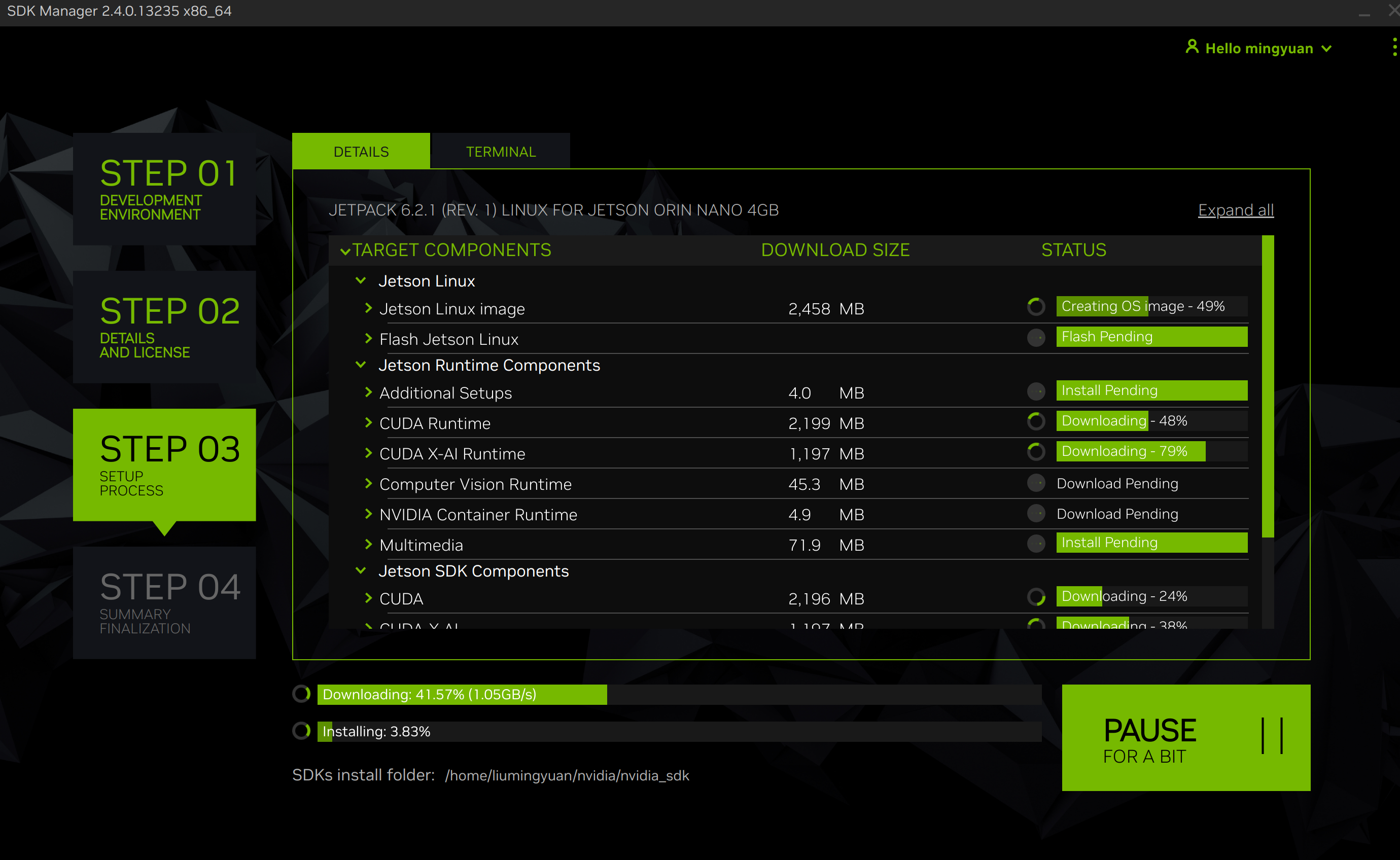The width and height of the screenshot is (1400, 860).
Task: Expand the Multimedia component details
Action: (368, 544)
